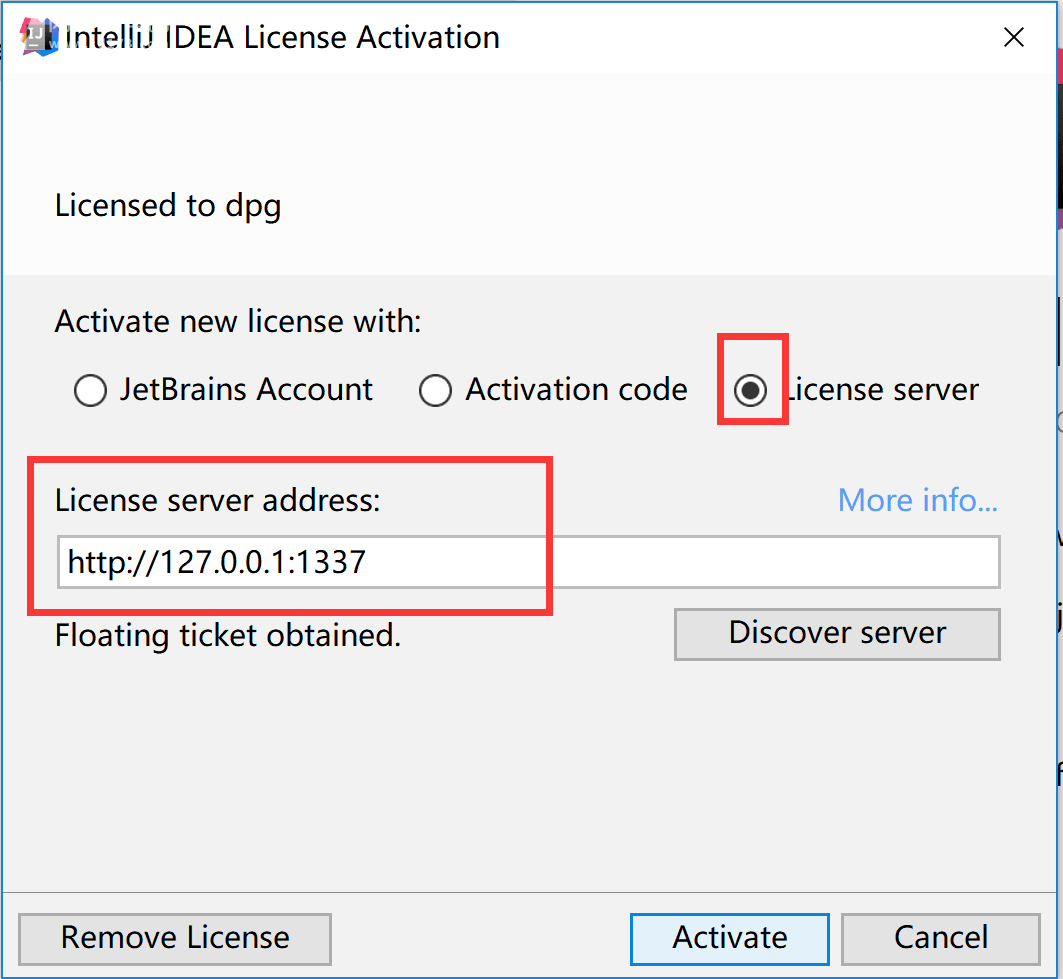Image resolution: width=1063 pixels, height=979 pixels.
Task: Click the dialog title bar text
Action: coord(282,38)
